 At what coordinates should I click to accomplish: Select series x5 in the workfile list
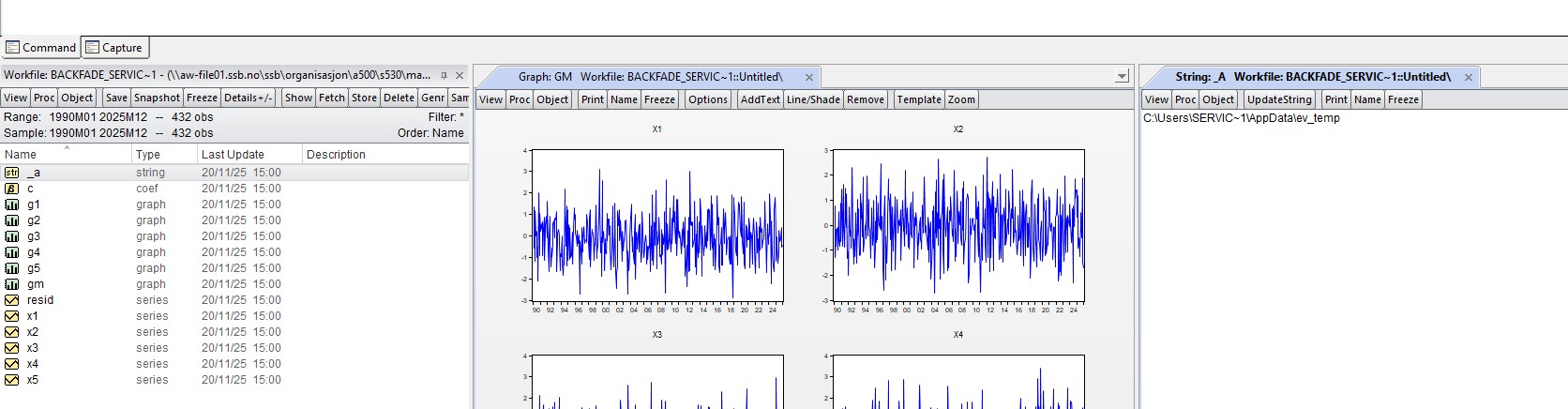(x=33, y=380)
